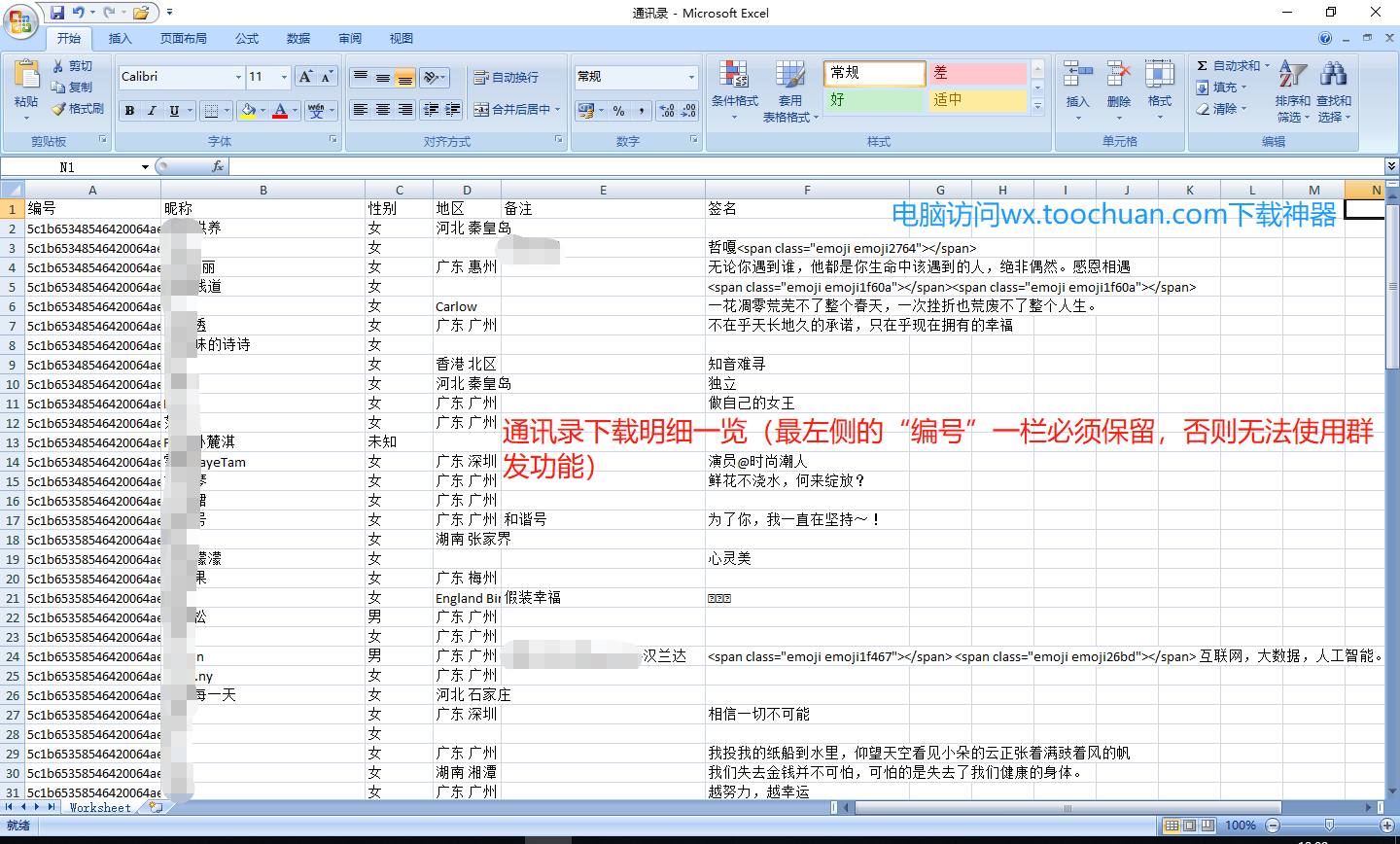Apply the 好 cell style
The width and height of the screenshot is (1400, 844).
coord(874,100)
